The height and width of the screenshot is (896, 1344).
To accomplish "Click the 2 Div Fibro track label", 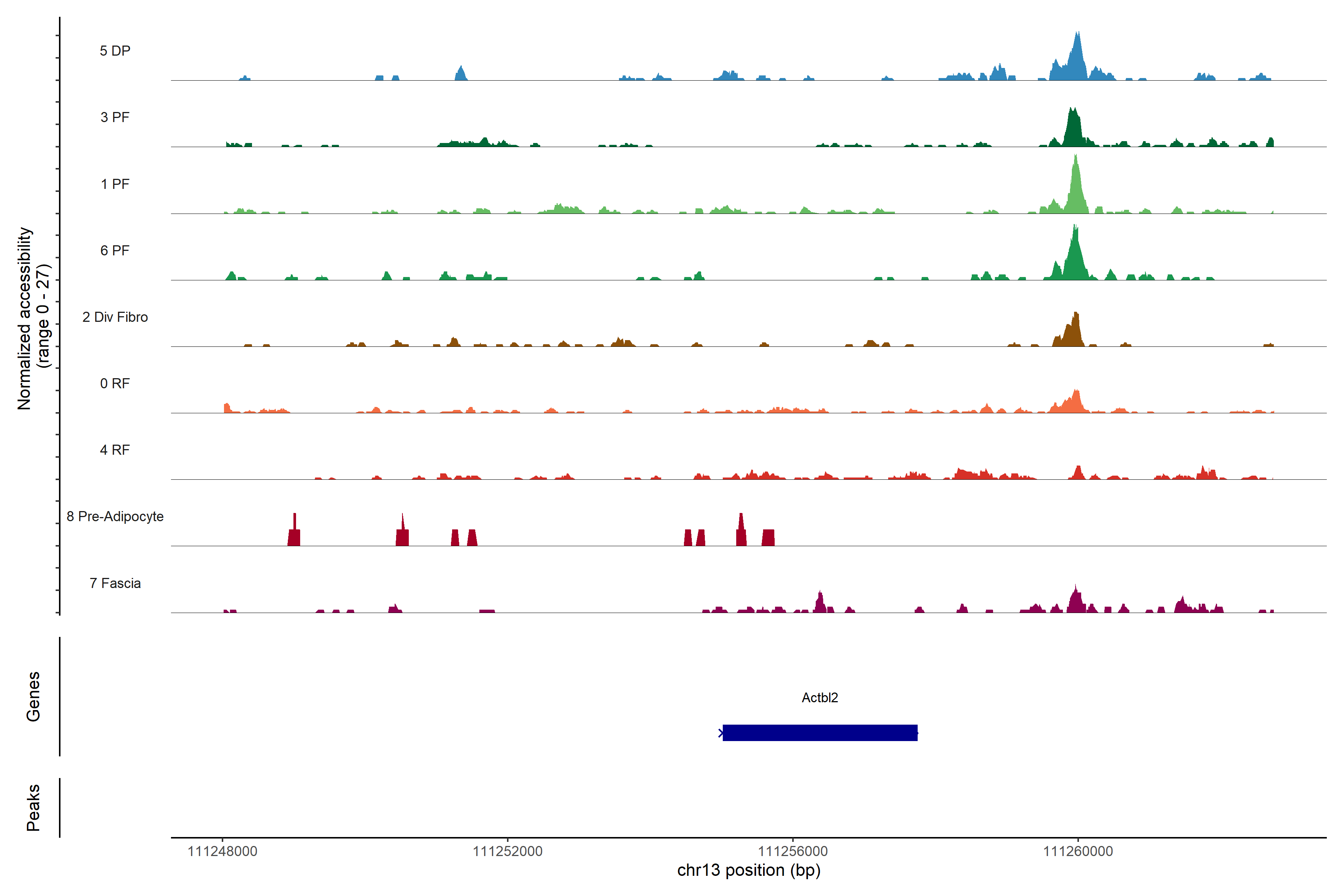I will 115,317.
